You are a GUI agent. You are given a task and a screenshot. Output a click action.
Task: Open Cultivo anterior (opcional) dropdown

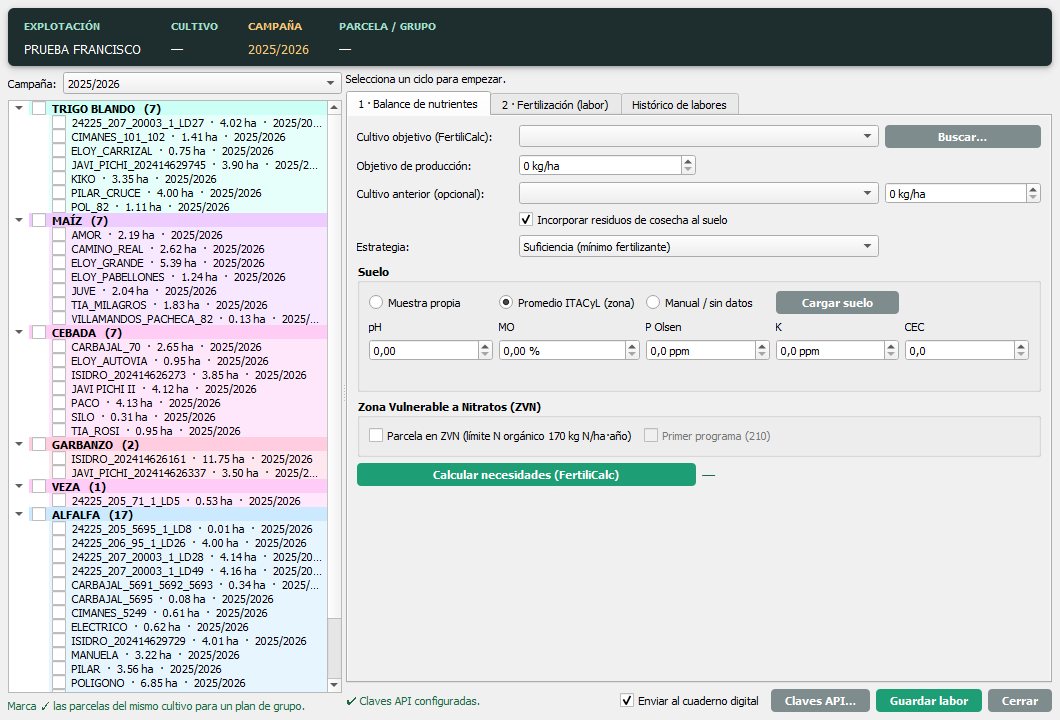(x=698, y=193)
